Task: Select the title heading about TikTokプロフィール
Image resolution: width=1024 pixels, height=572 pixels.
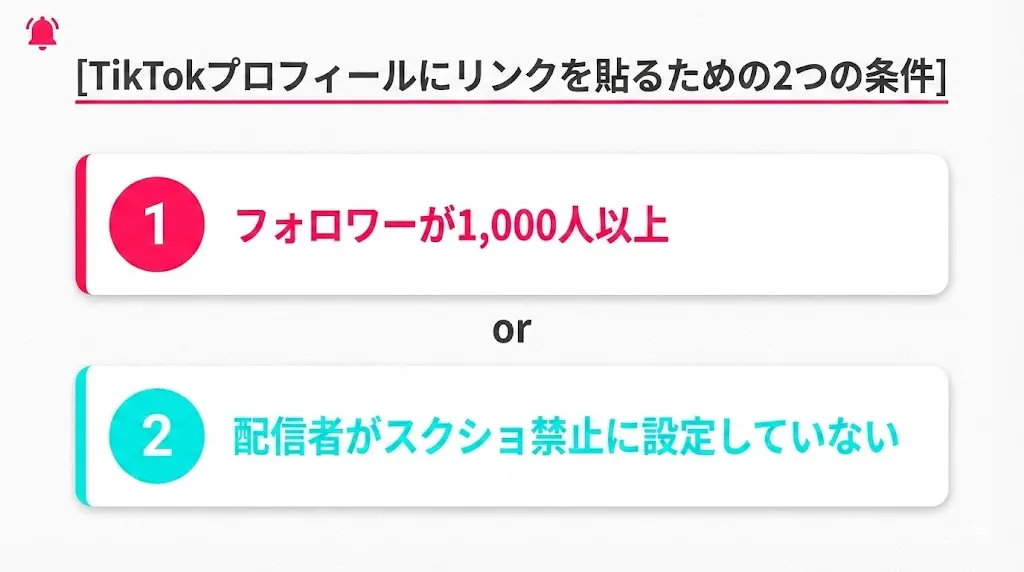Action: point(511,77)
